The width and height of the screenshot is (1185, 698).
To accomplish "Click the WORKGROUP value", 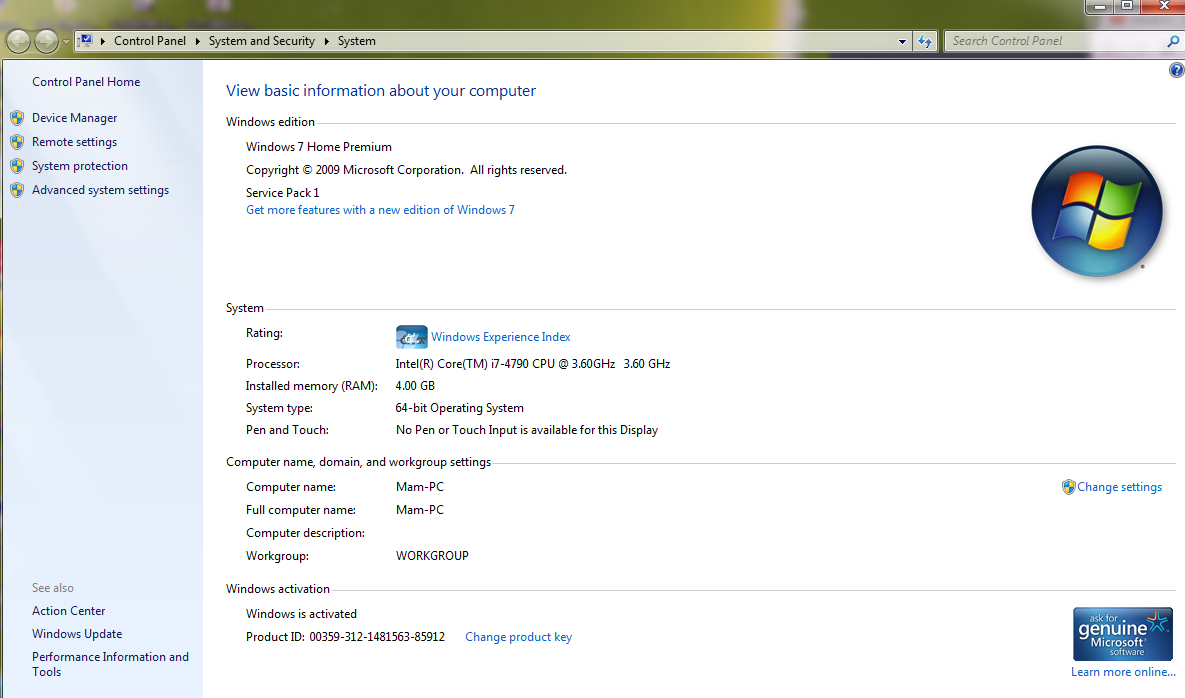I will click(x=432, y=556).
